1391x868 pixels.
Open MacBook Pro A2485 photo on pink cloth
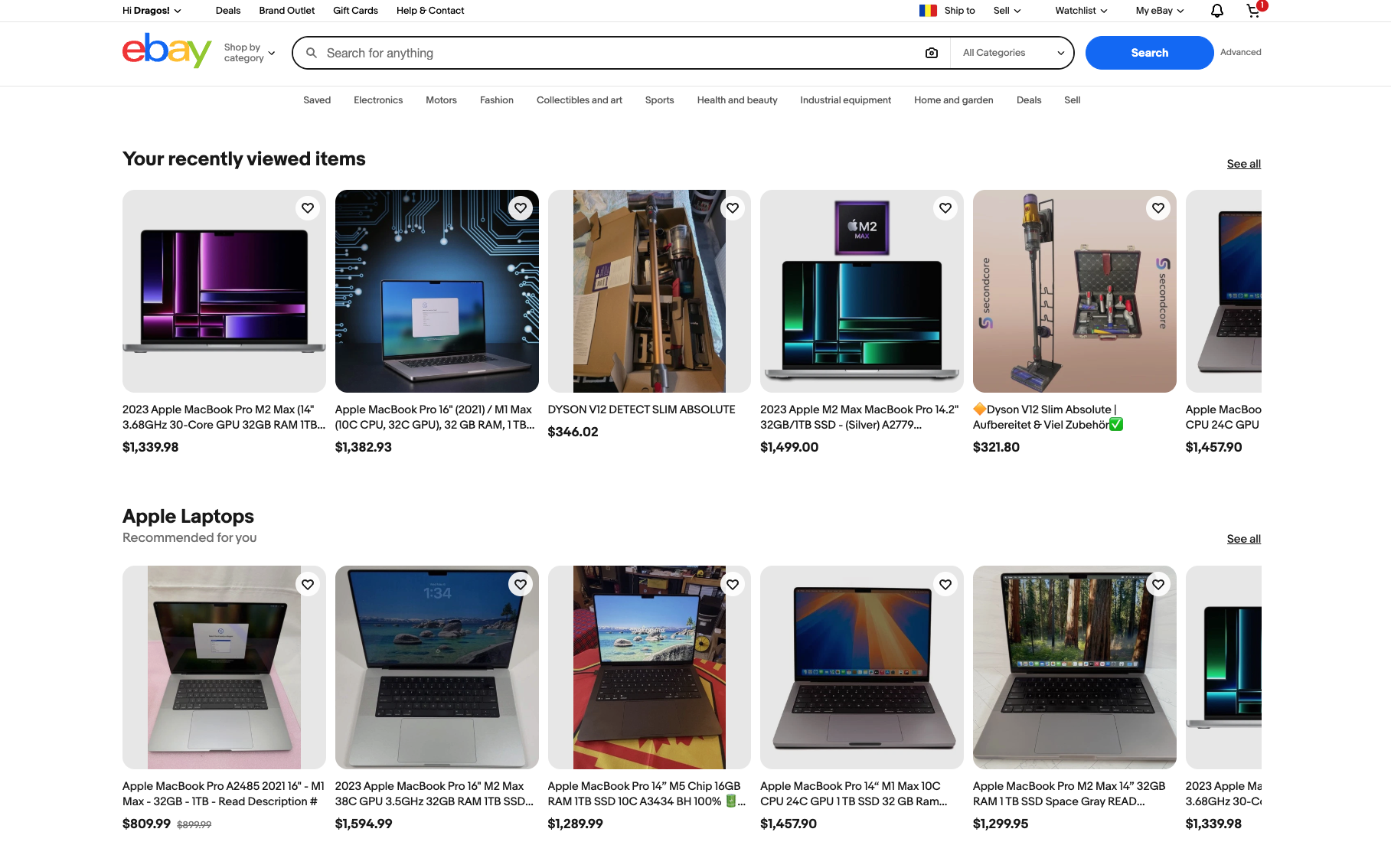tap(224, 667)
